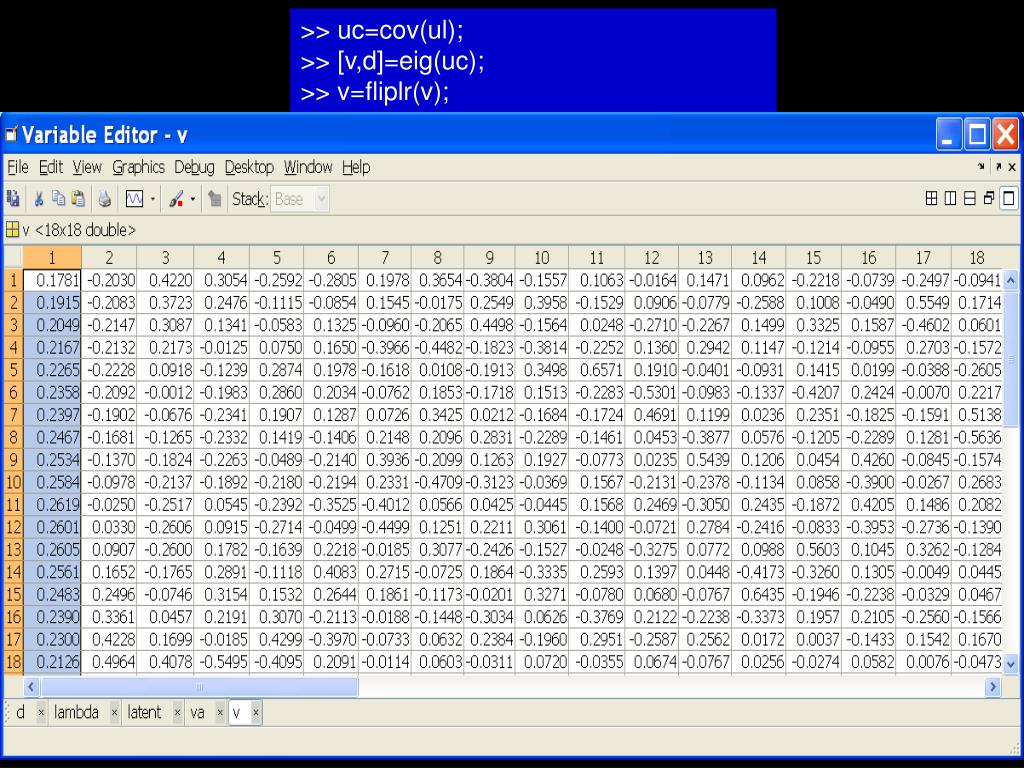
Task: Expand the brush options dropdown arrow
Action: 193,199
